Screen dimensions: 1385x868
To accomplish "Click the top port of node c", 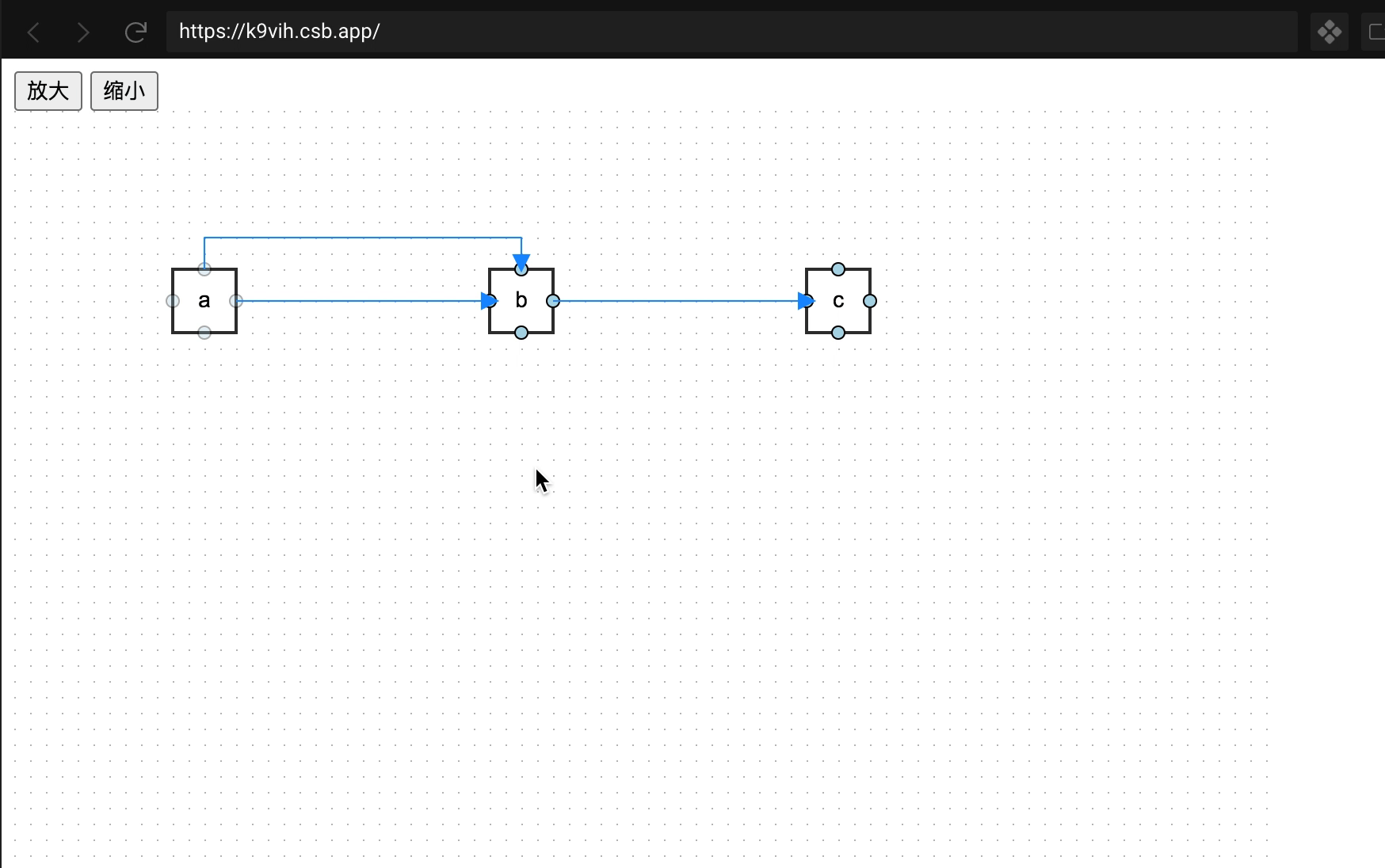I will (838, 269).
